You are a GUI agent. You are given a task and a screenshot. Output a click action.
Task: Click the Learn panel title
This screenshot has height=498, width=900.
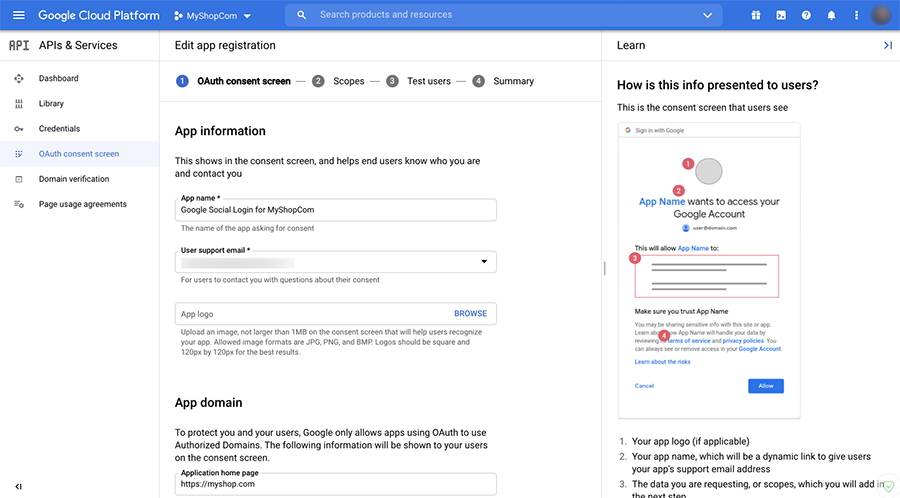point(631,45)
